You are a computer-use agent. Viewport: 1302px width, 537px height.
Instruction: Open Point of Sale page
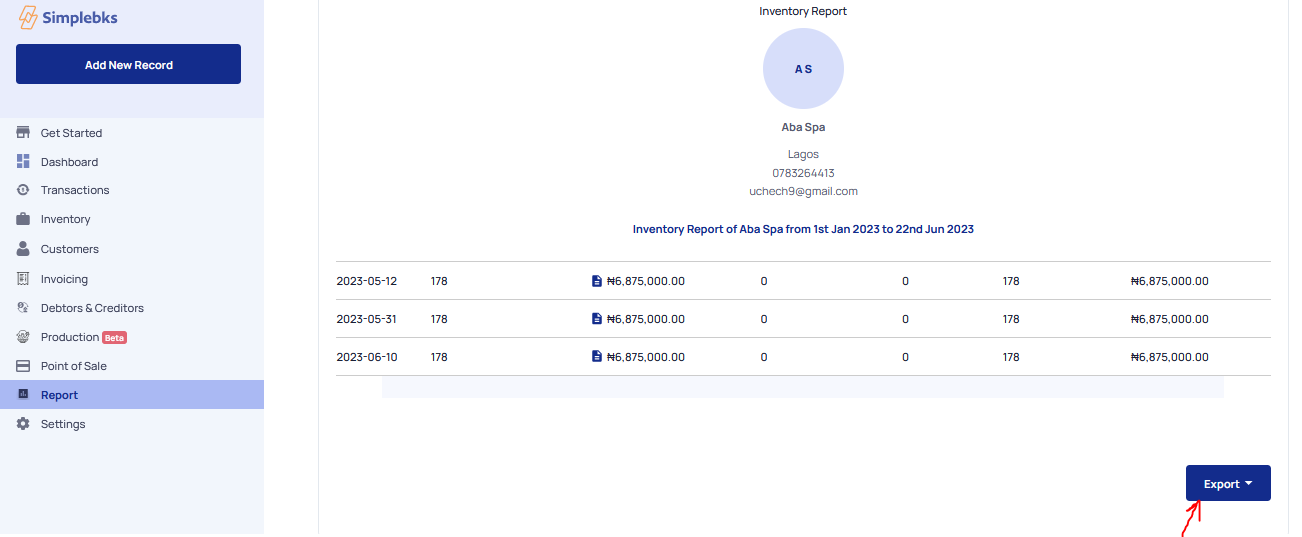click(74, 366)
